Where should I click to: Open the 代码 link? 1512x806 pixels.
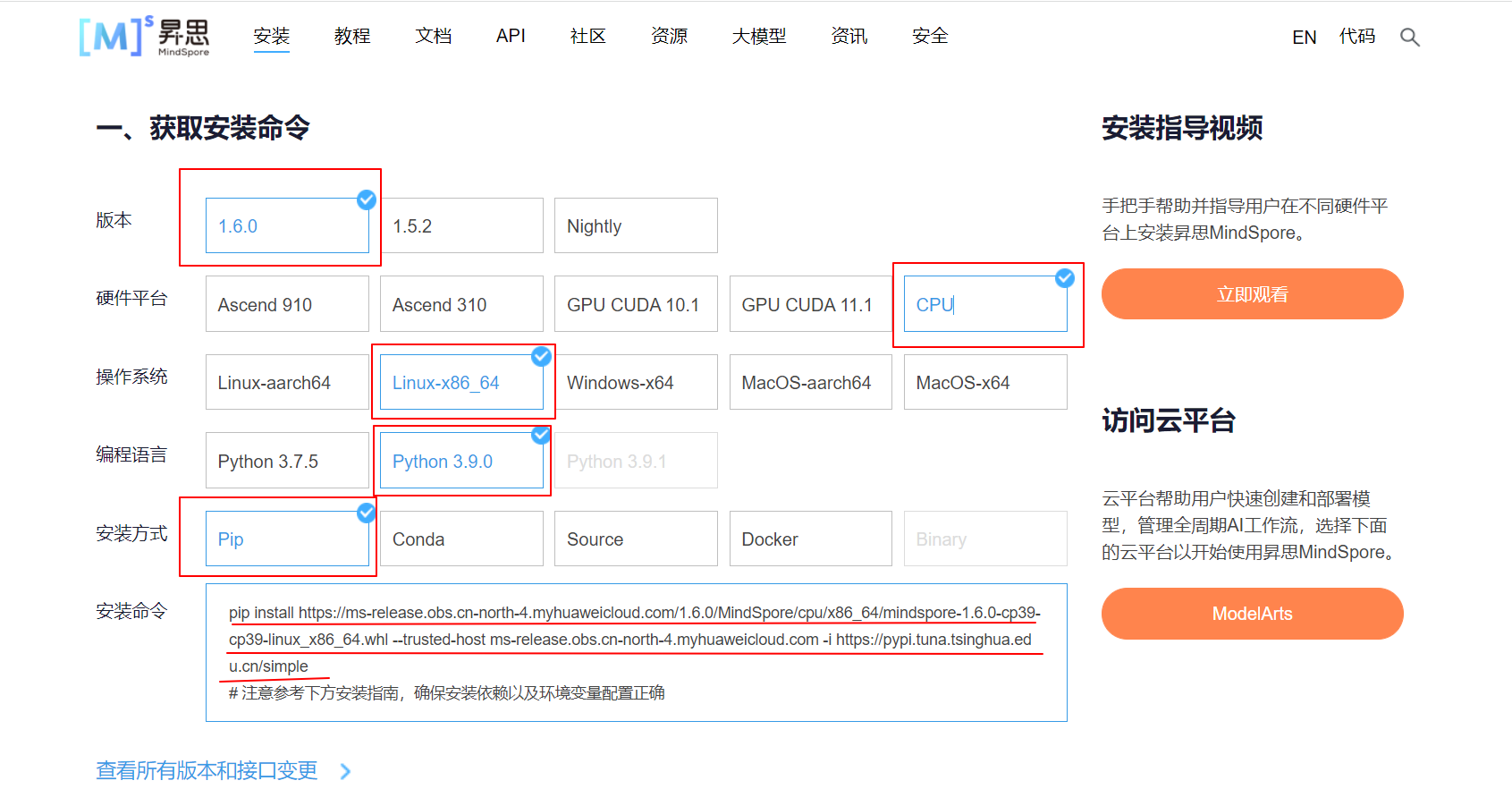(x=1357, y=37)
